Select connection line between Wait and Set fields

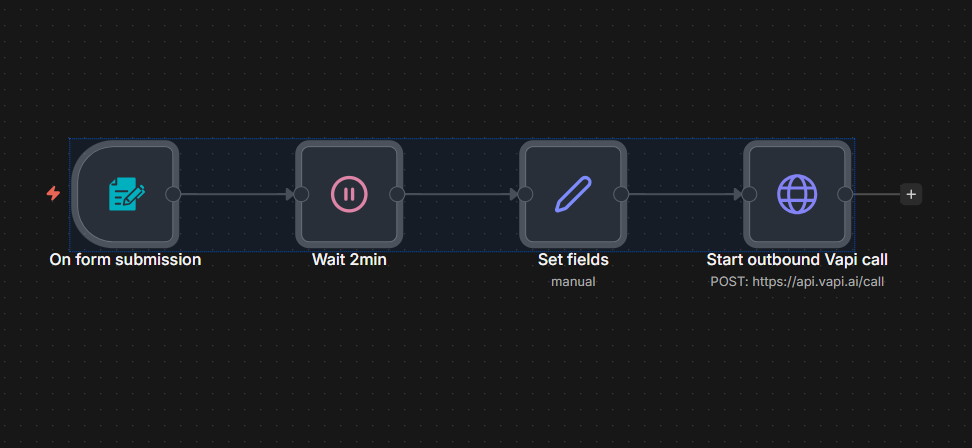click(459, 194)
